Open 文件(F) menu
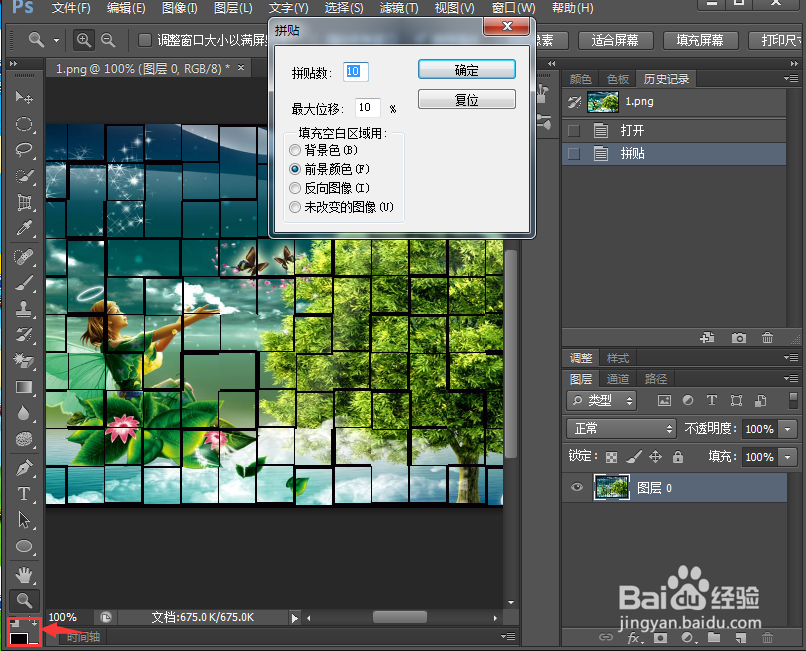806x651 pixels. pos(71,8)
